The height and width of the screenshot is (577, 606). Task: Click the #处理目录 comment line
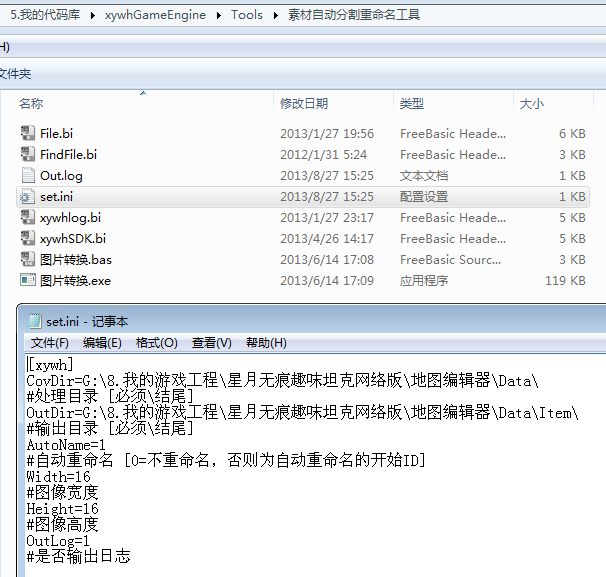(x=110, y=397)
